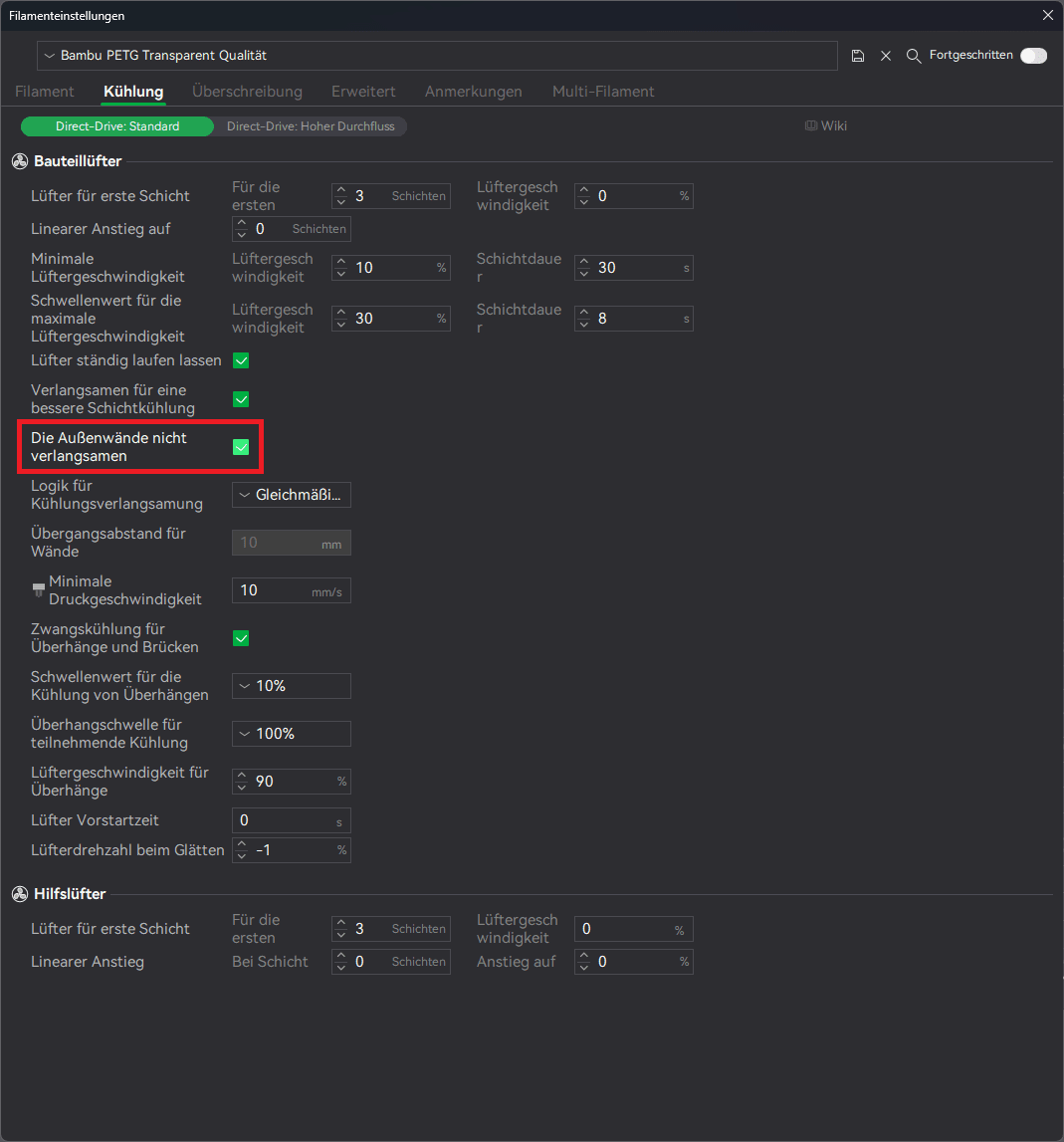
Task: Click the Hilfslüfter section heading
Action: (70, 894)
